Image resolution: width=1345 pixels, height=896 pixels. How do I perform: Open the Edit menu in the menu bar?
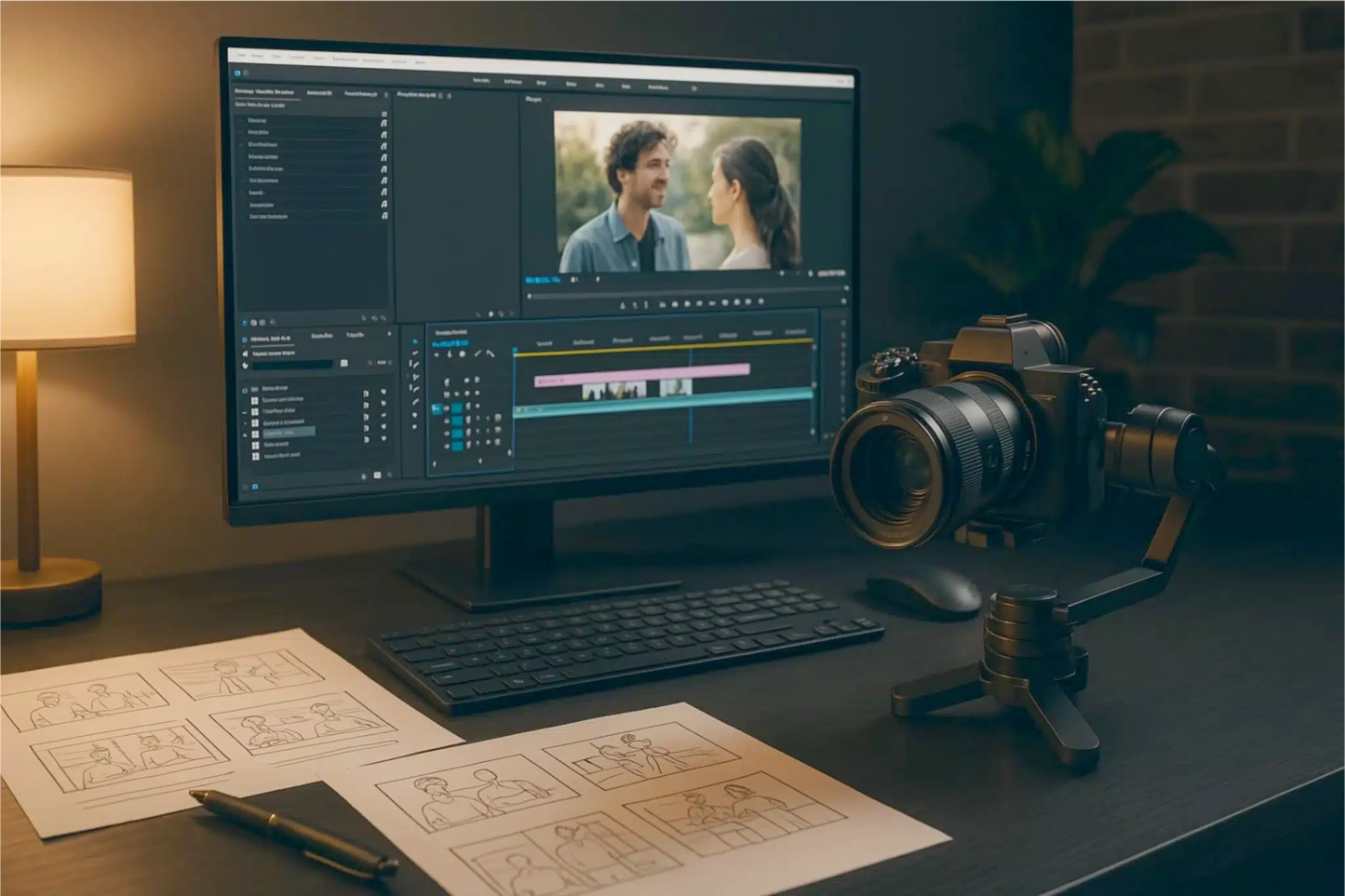[x=258, y=55]
